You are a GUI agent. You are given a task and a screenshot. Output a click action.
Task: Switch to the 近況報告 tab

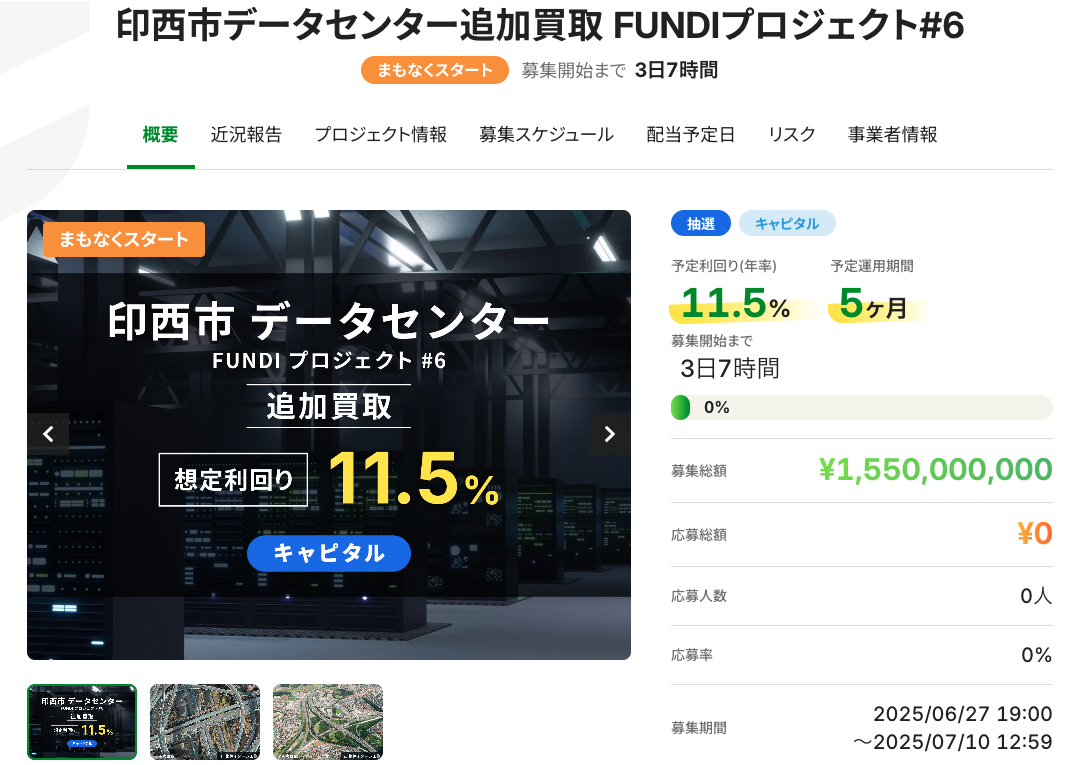(246, 135)
